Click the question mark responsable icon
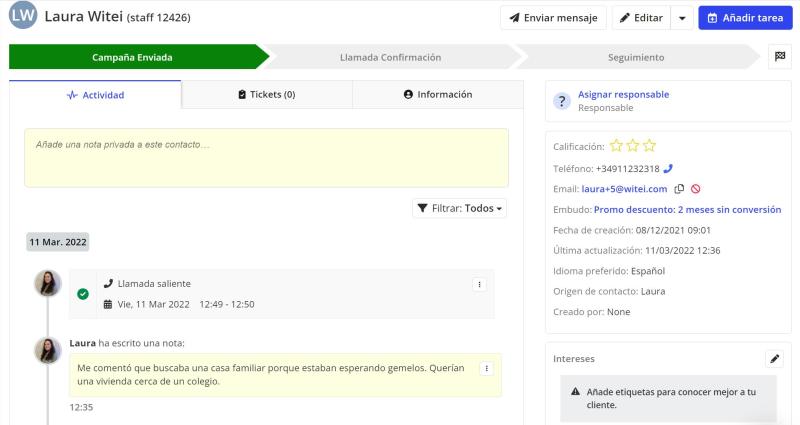Viewport: 800px width, 425px height. point(562,101)
